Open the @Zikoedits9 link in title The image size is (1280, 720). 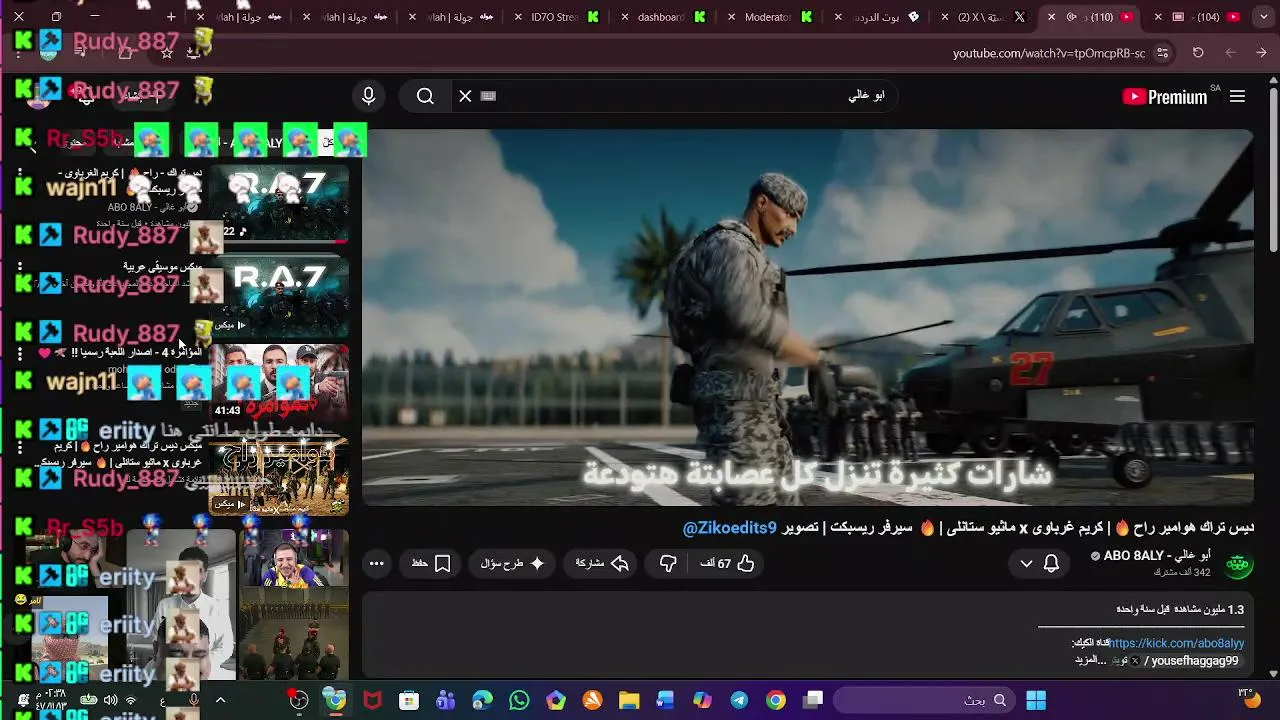(730, 528)
